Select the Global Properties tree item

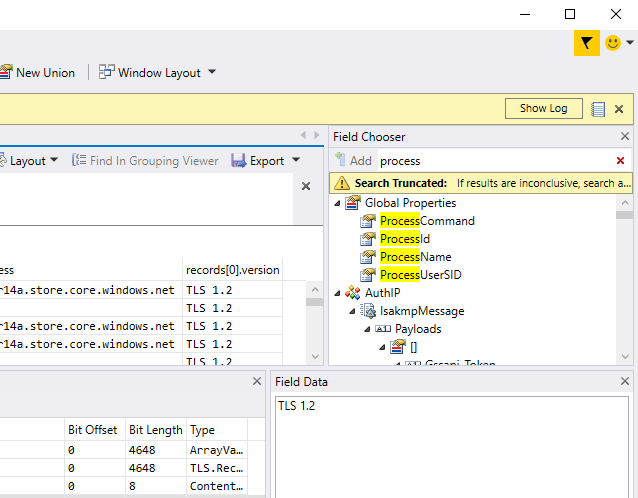(x=410, y=203)
